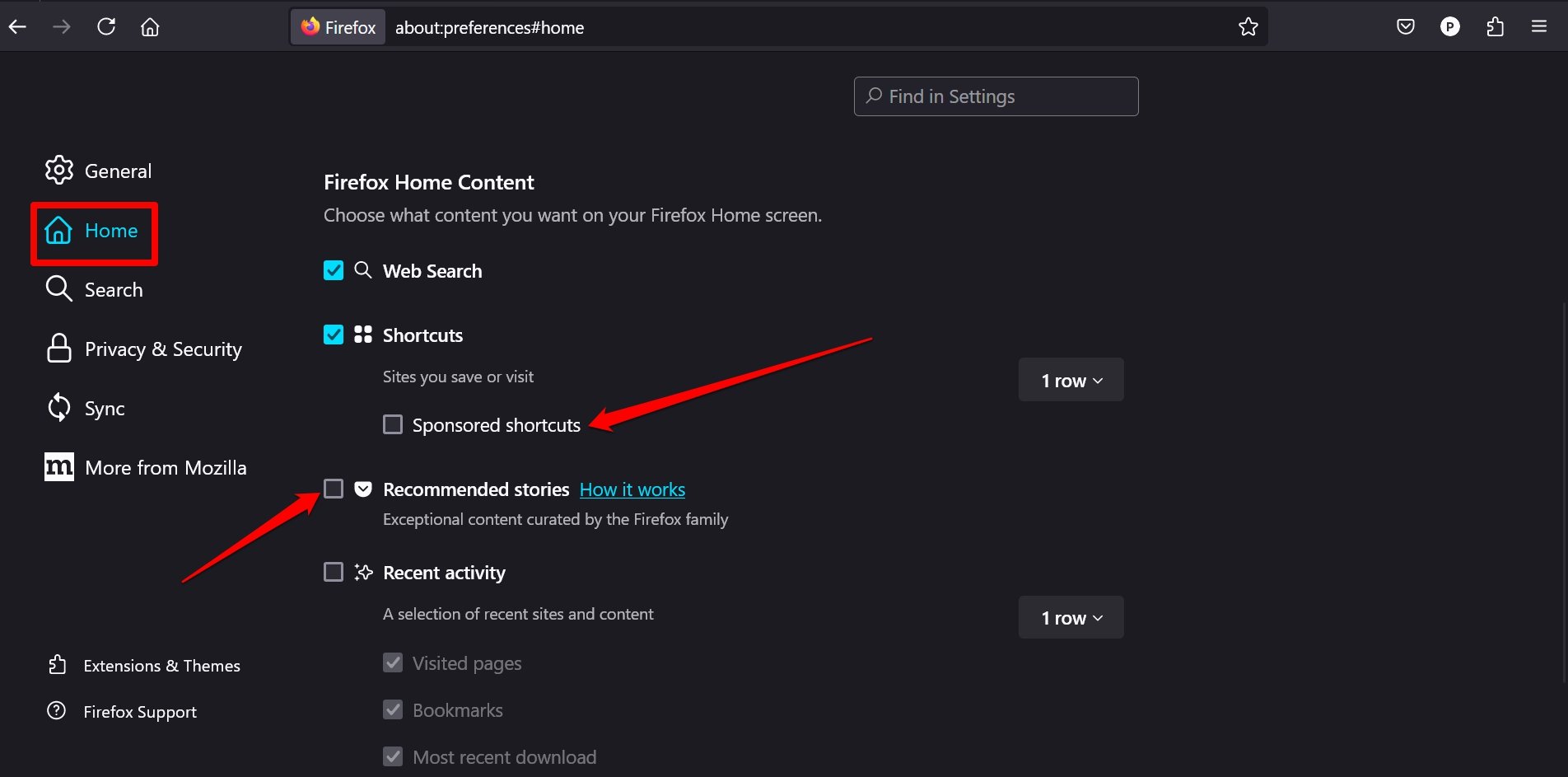Screen dimensions: 1568x777
Task: Open the Privacy & Security settings
Action: [163, 349]
